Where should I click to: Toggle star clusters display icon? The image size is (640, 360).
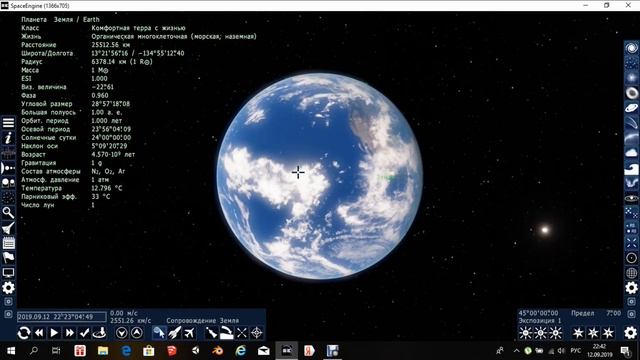pyautogui.click(x=631, y=63)
